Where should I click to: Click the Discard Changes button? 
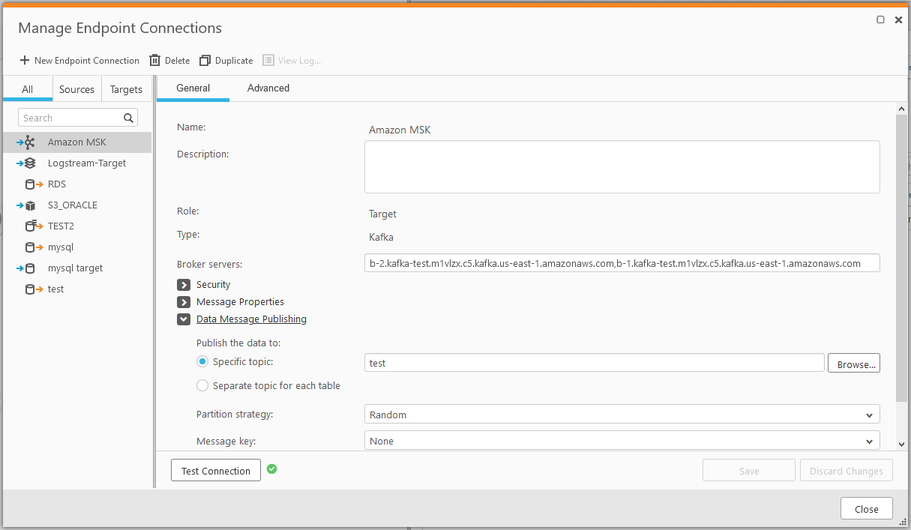[846, 470]
